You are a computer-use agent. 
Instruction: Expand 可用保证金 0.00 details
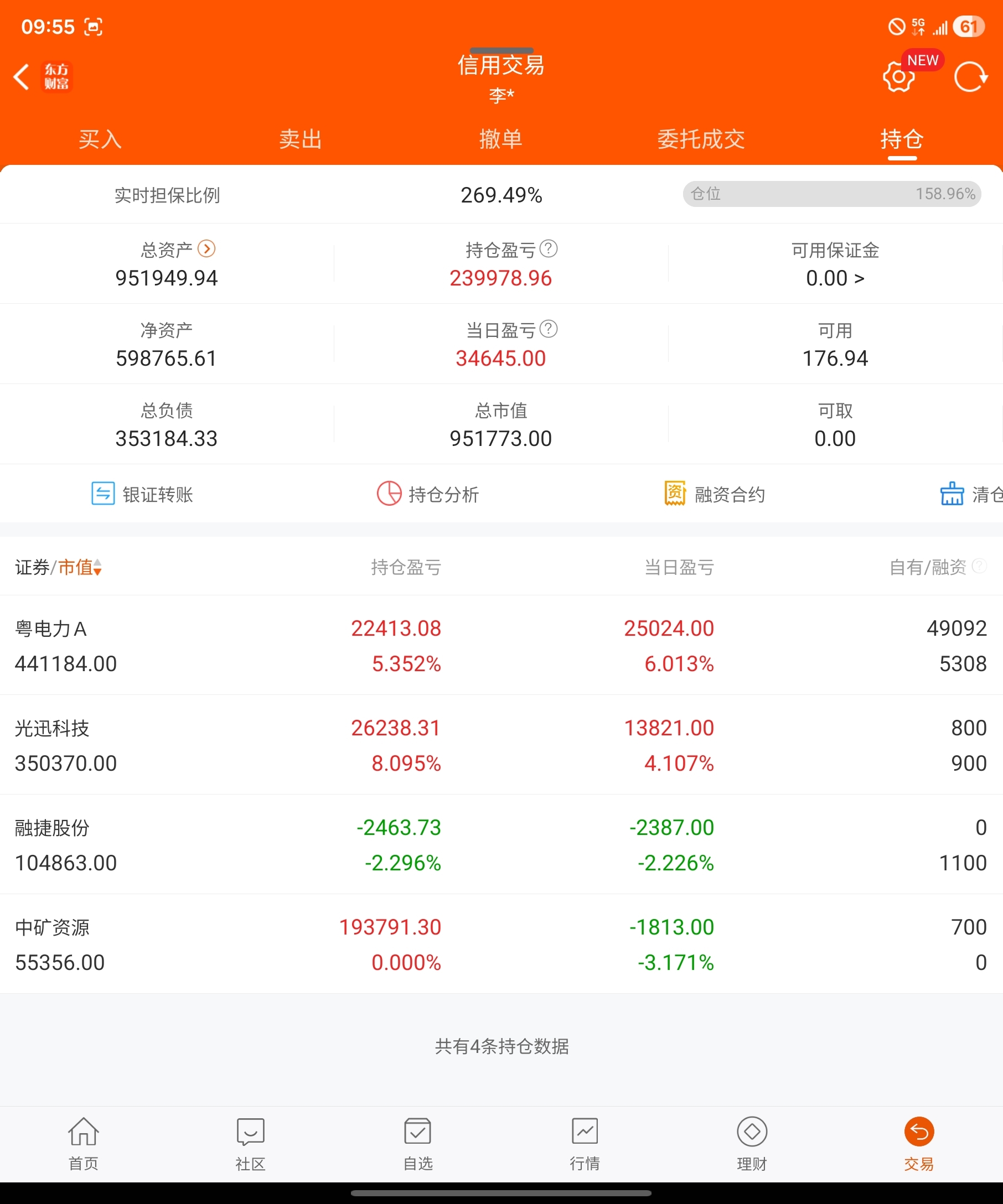pos(835,278)
